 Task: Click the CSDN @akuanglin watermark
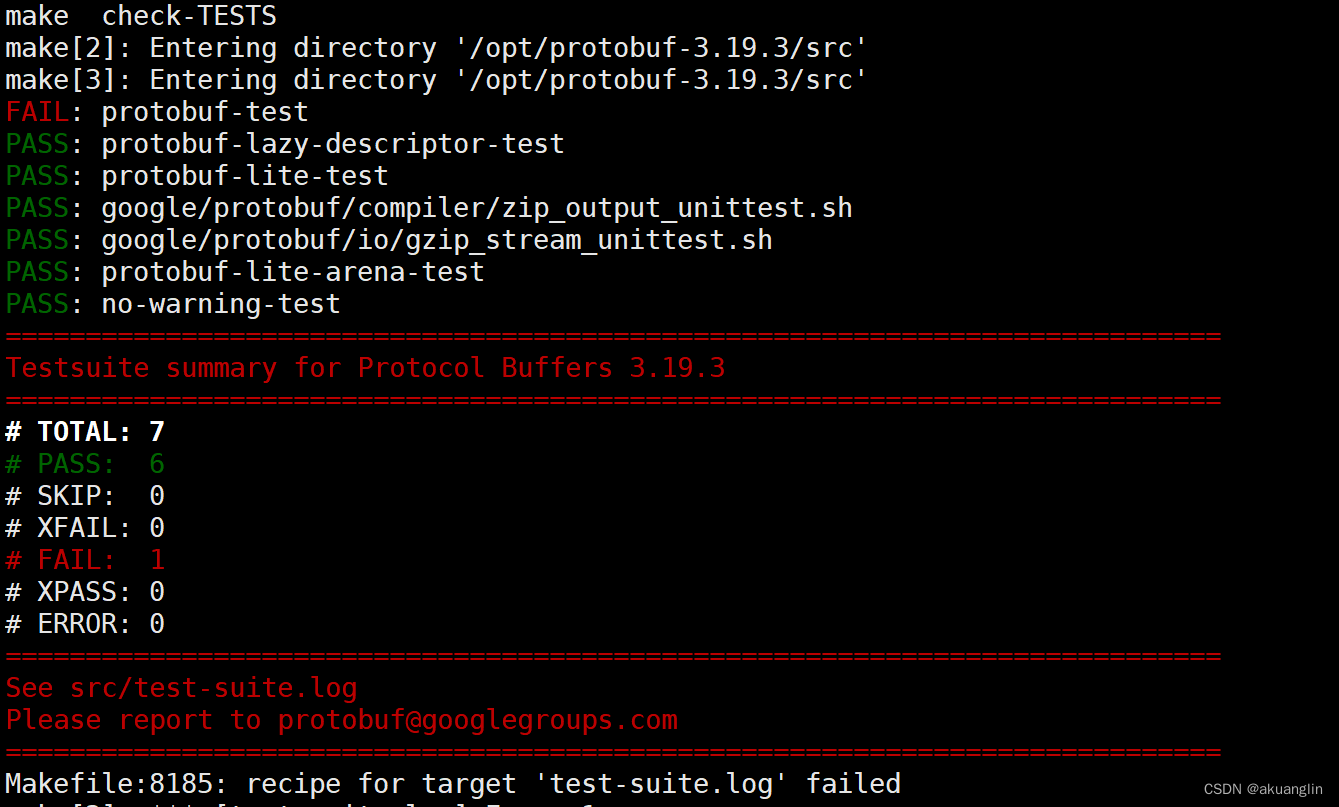coord(1263,789)
